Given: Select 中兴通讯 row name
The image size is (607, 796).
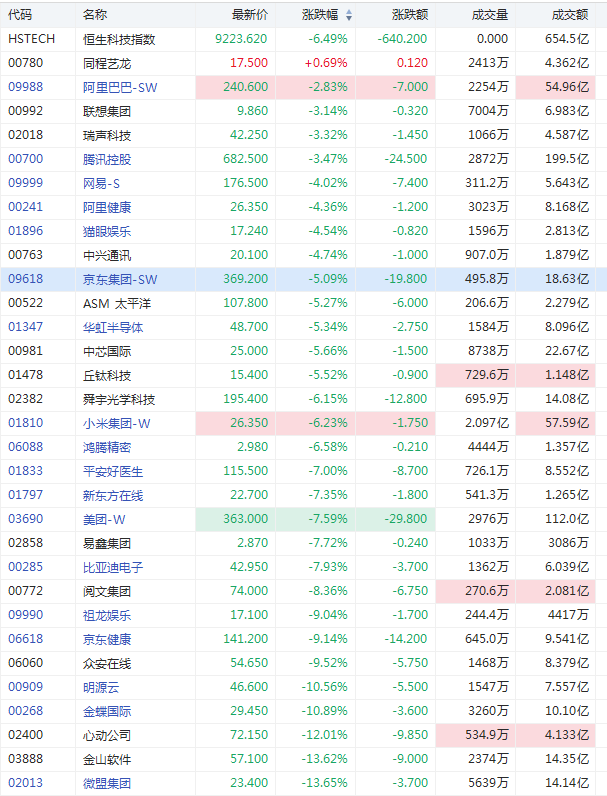Looking at the screenshot, I should click(x=107, y=255).
